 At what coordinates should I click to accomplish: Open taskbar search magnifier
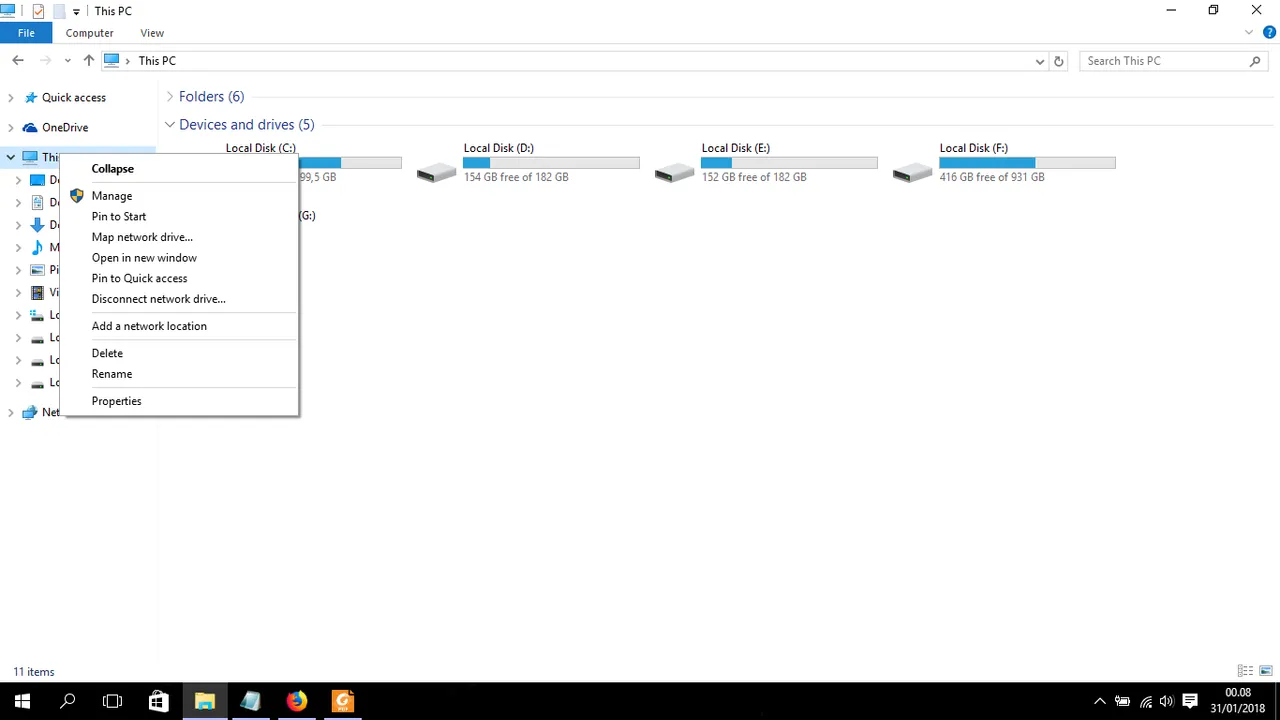point(68,701)
